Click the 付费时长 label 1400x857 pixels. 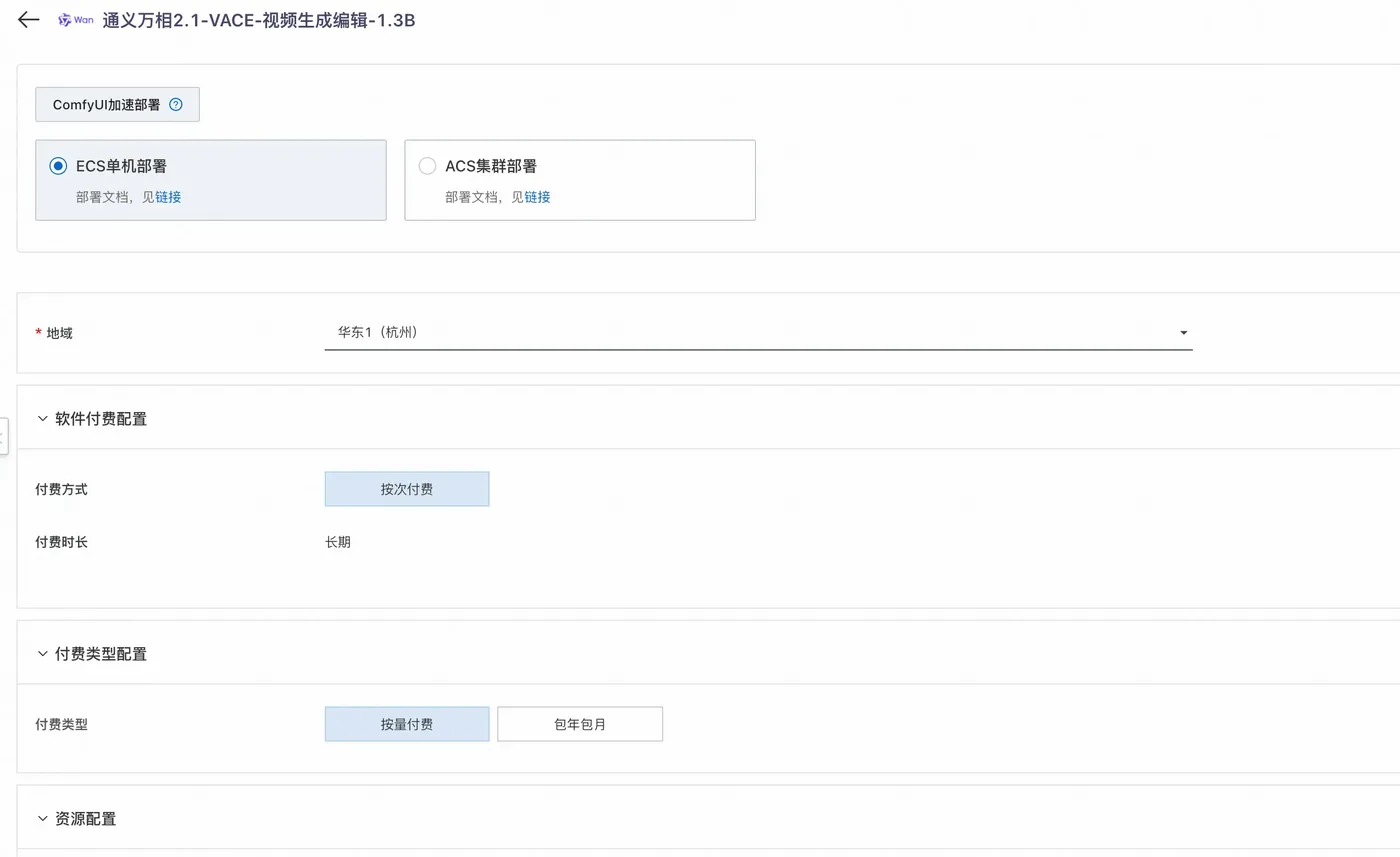pyautogui.click(x=61, y=542)
